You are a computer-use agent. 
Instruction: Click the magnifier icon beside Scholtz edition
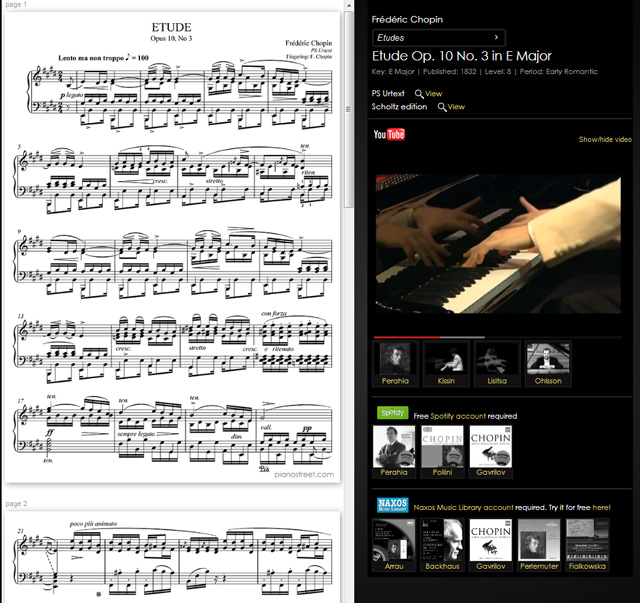coord(442,107)
